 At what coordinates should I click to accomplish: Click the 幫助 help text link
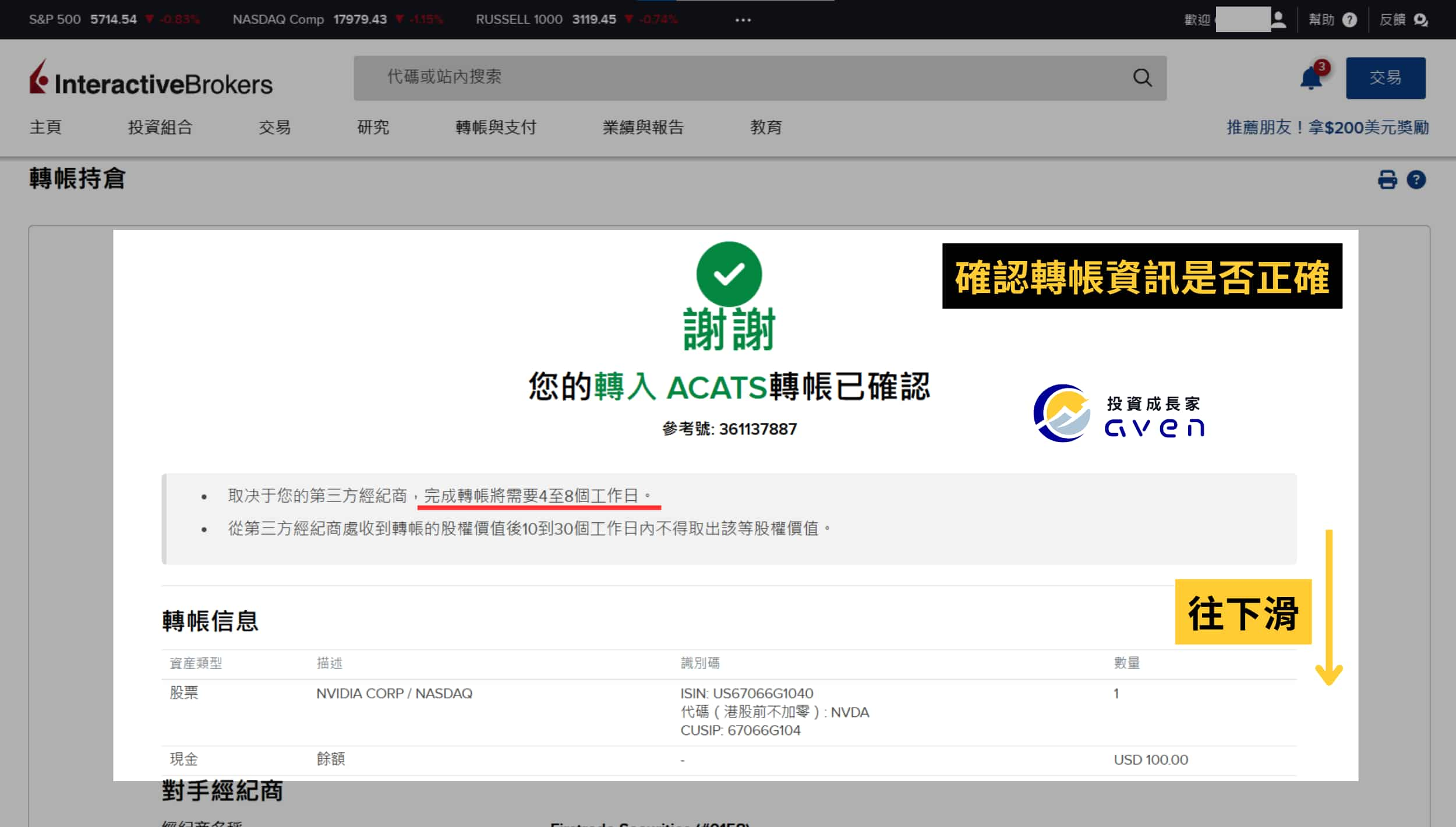coord(1321,20)
